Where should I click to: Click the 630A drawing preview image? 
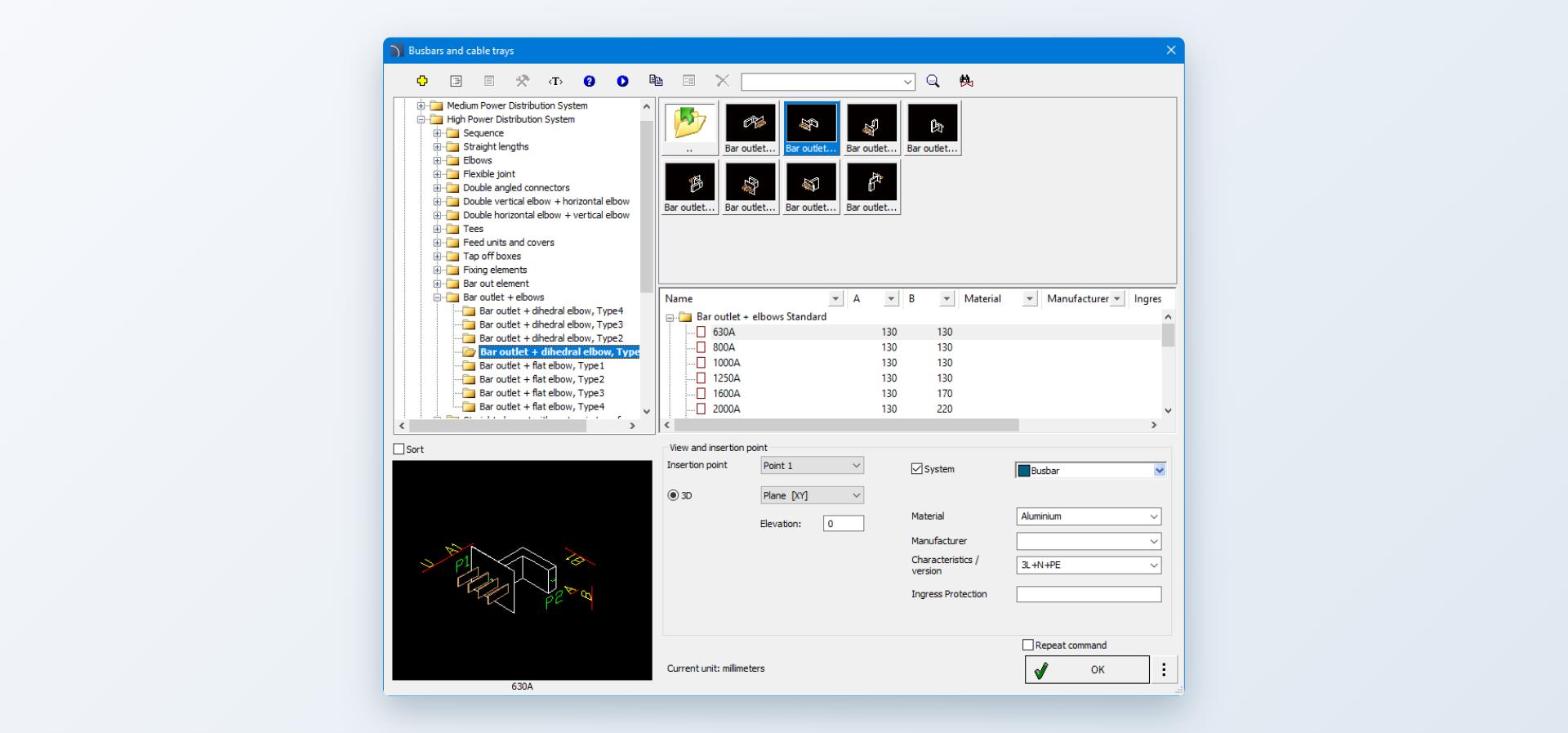(522, 570)
